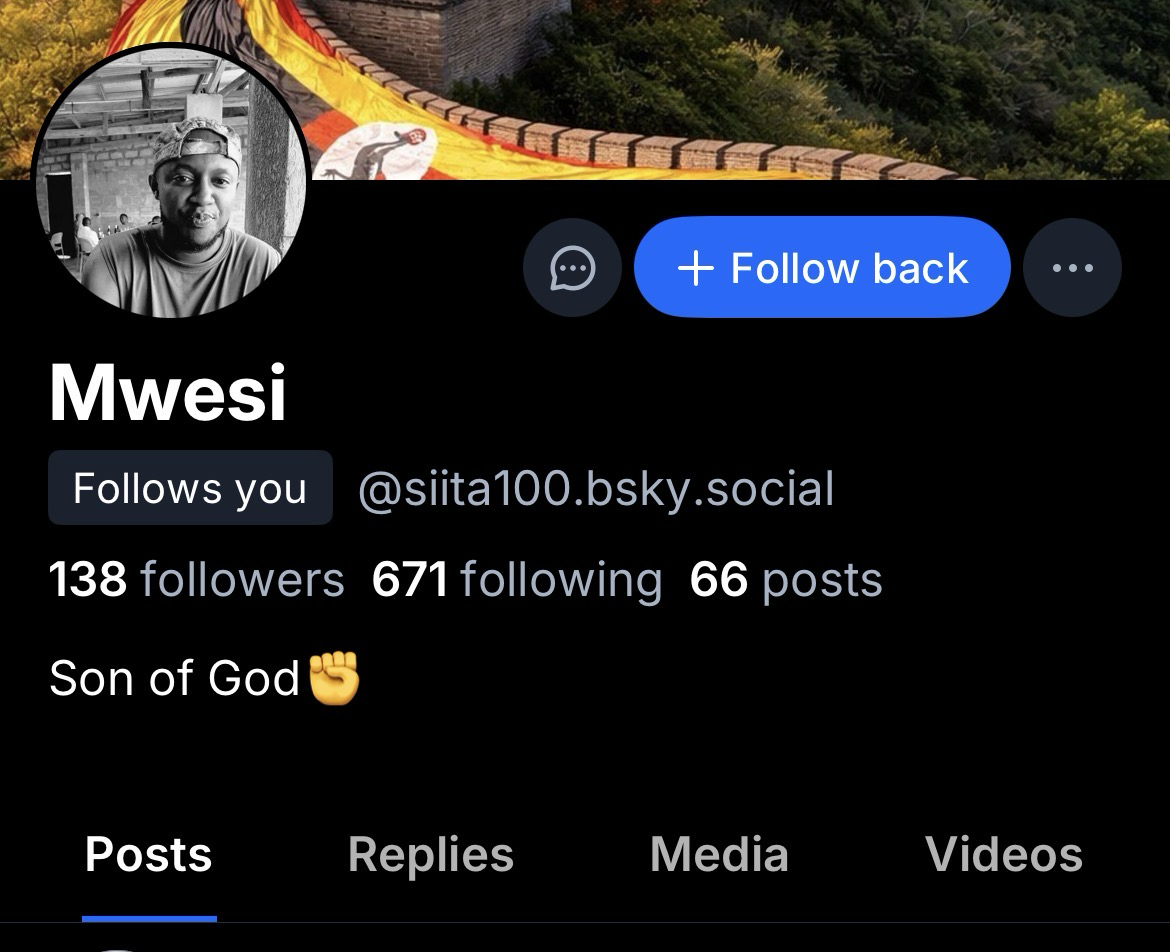This screenshot has width=1170, height=952.
Task: Show the Videos tab
Action: click(x=1004, y=855)
